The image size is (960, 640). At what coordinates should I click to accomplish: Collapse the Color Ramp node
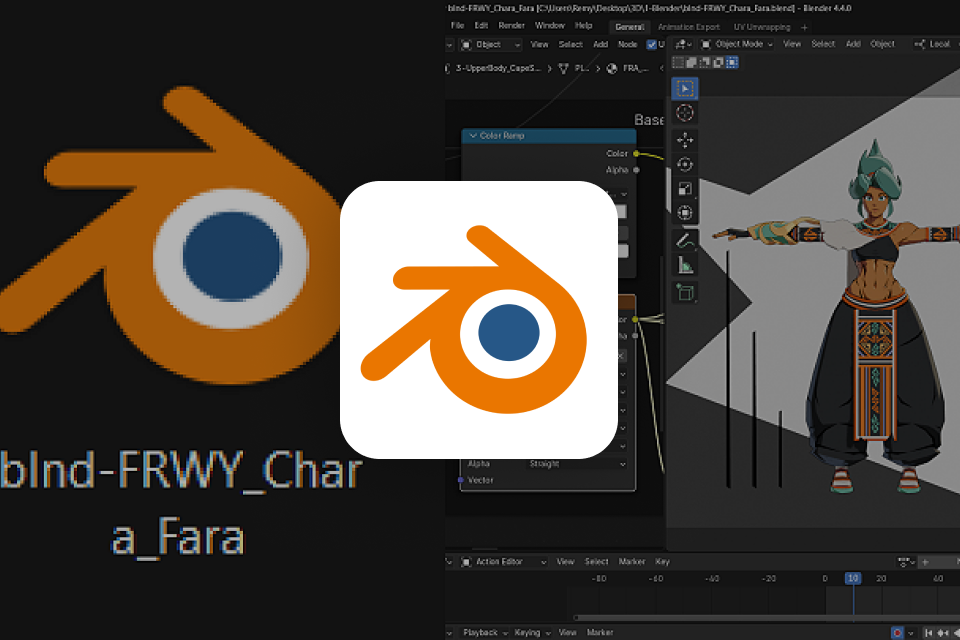473,135
